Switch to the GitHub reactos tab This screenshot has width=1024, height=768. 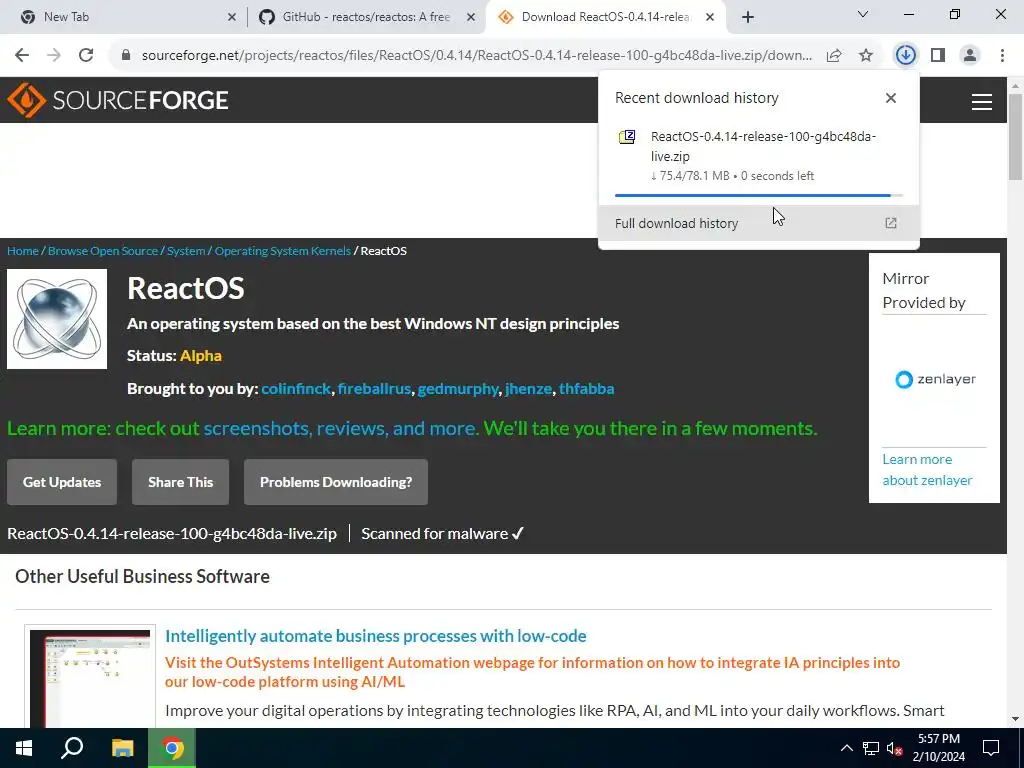coord(366,17)
